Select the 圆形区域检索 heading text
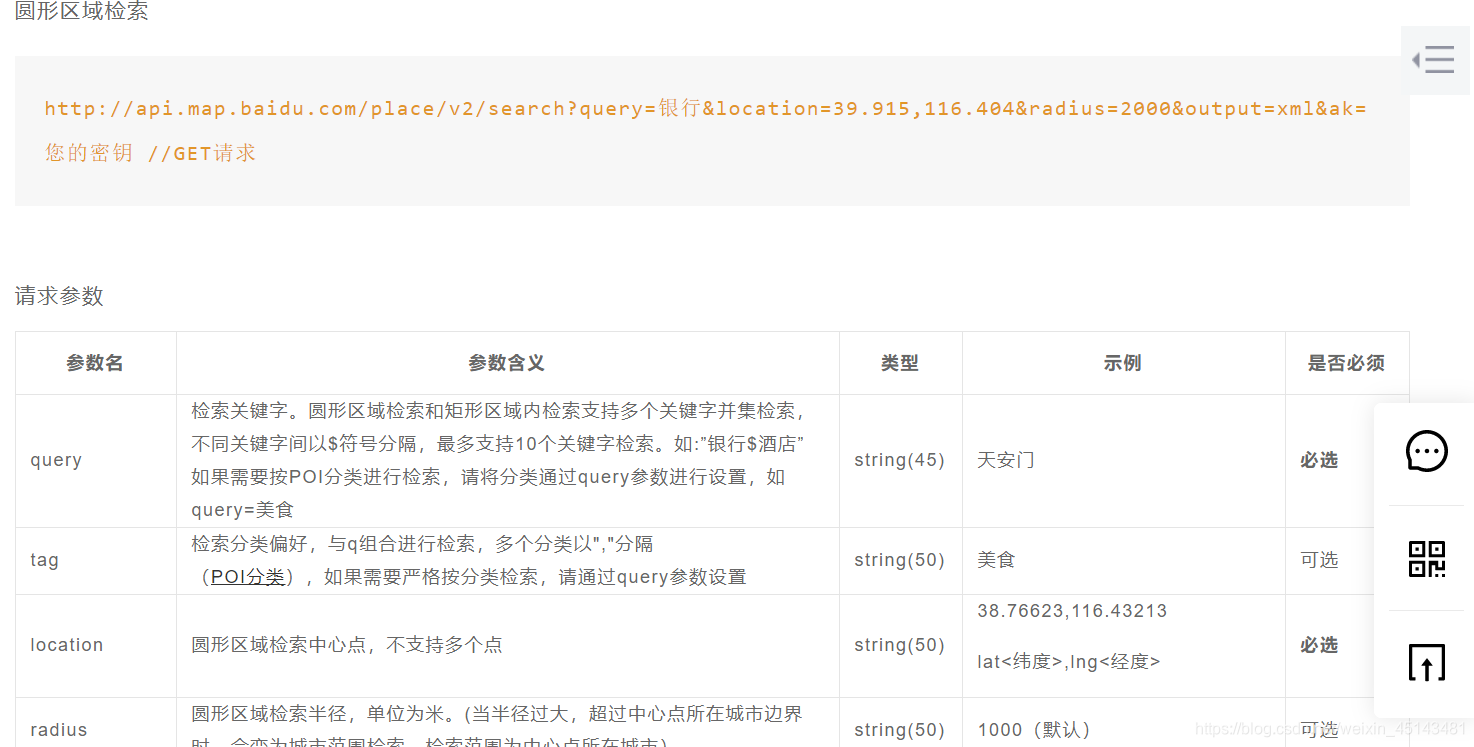Viewport: 1474px width, 747px height. 82,11
